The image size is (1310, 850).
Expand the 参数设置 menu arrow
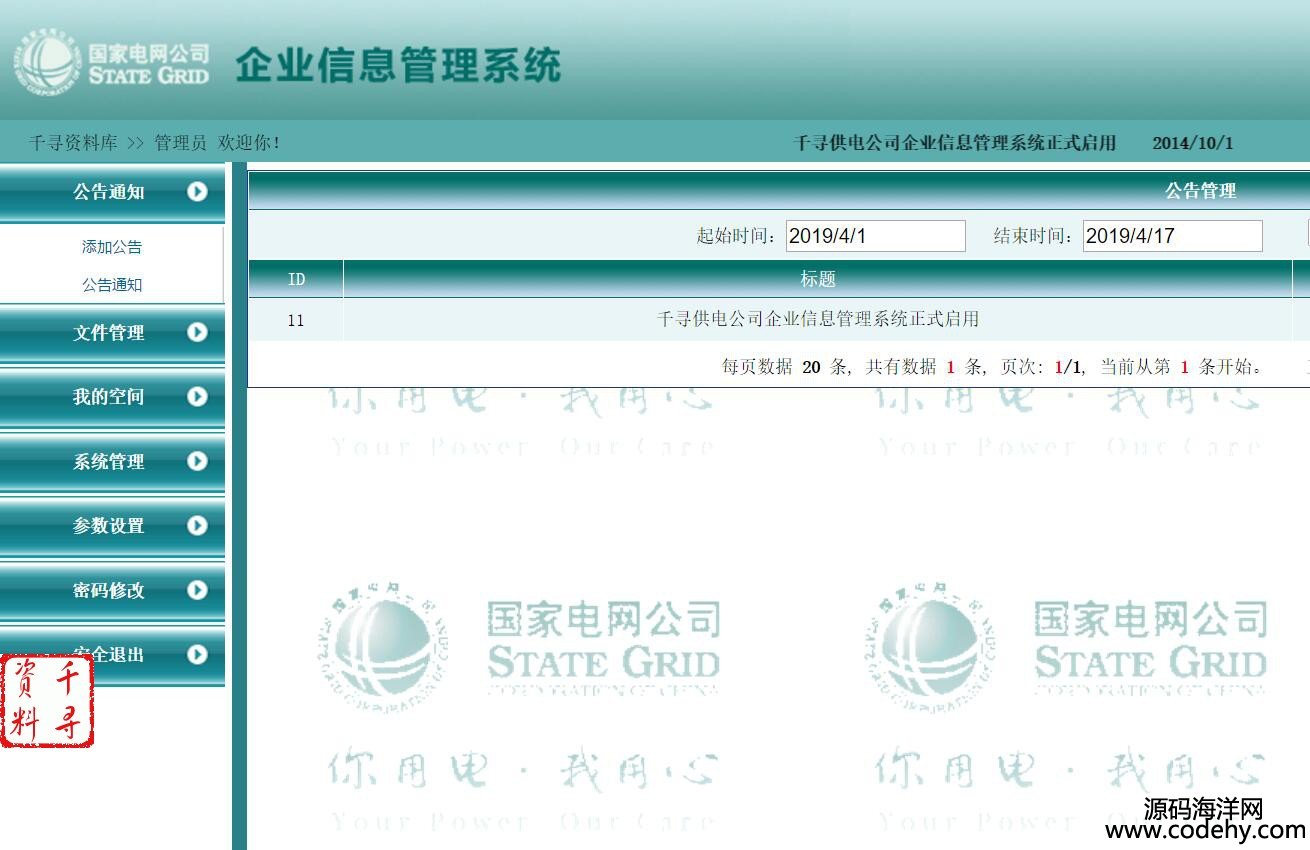click(x=197, y=525)
